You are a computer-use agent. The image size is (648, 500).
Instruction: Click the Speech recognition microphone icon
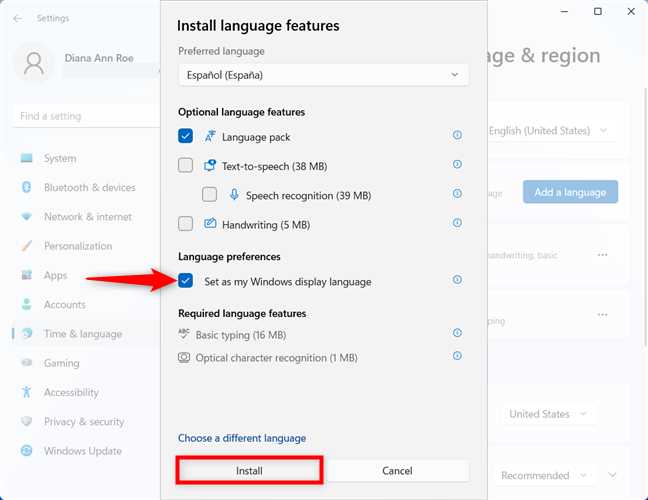tap(234, 195)
